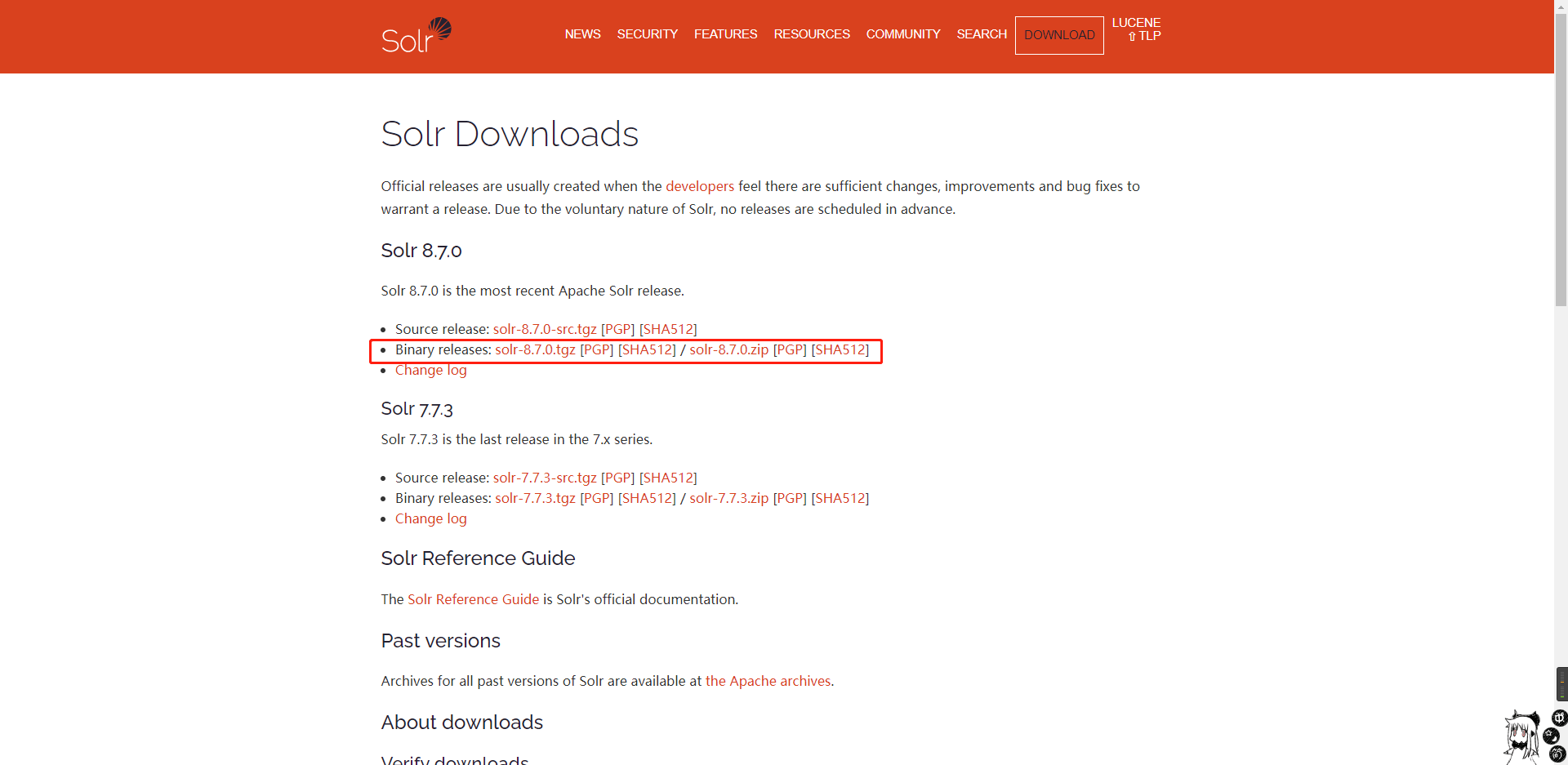The height and width of the screenshot is (765, 1568).
Task: Open the FEATURES navigation item
Action: coord(725,34)
